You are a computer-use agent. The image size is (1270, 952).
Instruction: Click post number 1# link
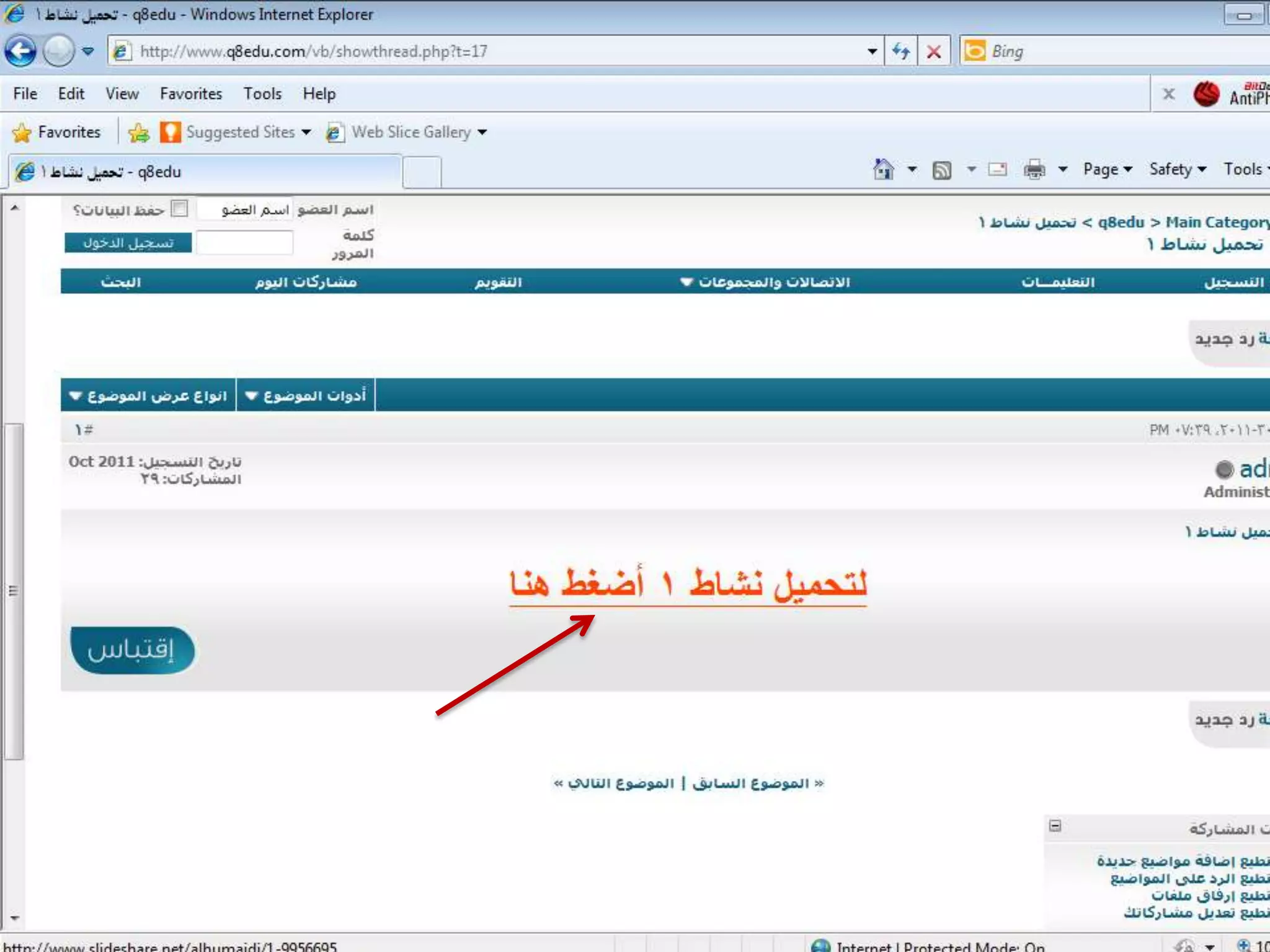click(84, 430)
